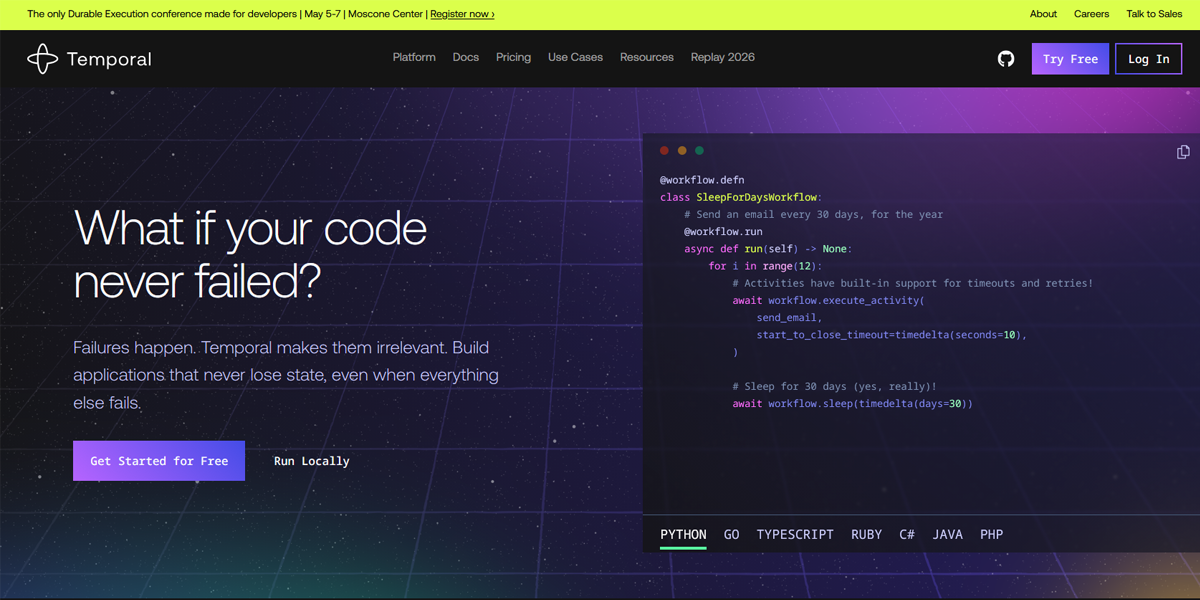The height and width of the screenshot is (600, 1200).
Task: Click the '# Sleep for 30 days' comment
Action: coord(834,386)
